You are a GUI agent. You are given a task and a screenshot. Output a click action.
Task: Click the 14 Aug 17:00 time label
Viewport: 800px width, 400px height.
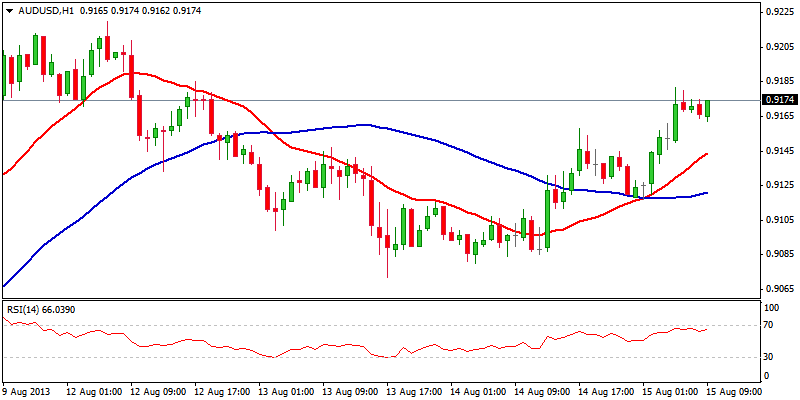click(x=604, y=392)
